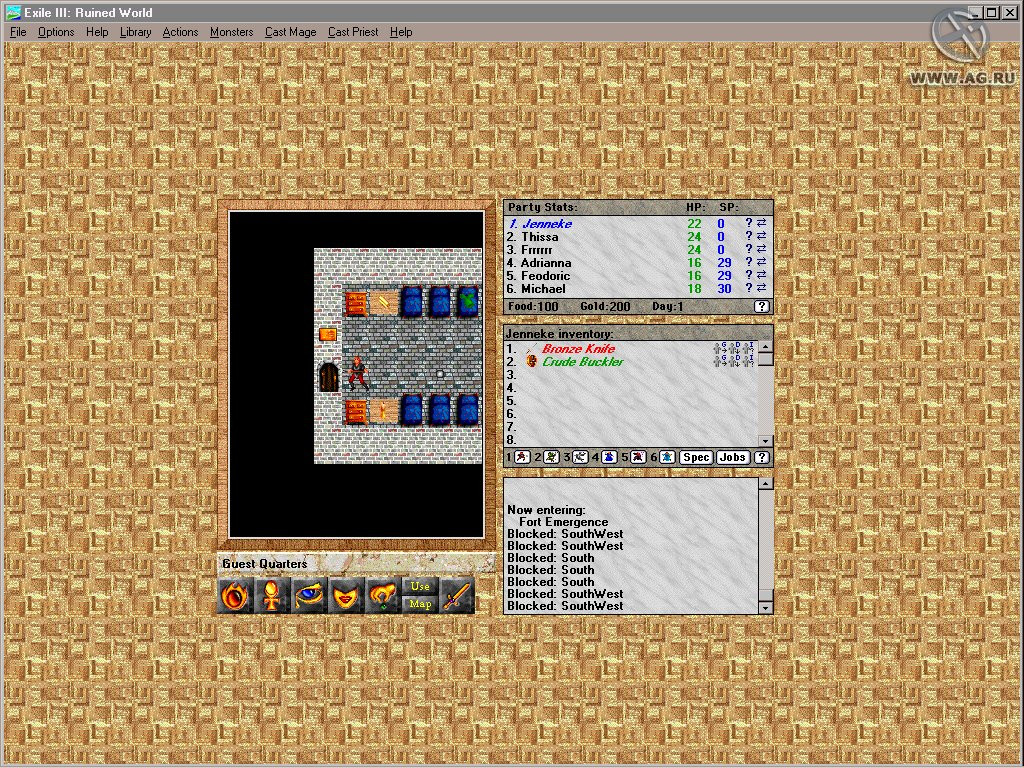Open the Monsters menu
This screenshot has width=1024, height=768.
point(231,32)
